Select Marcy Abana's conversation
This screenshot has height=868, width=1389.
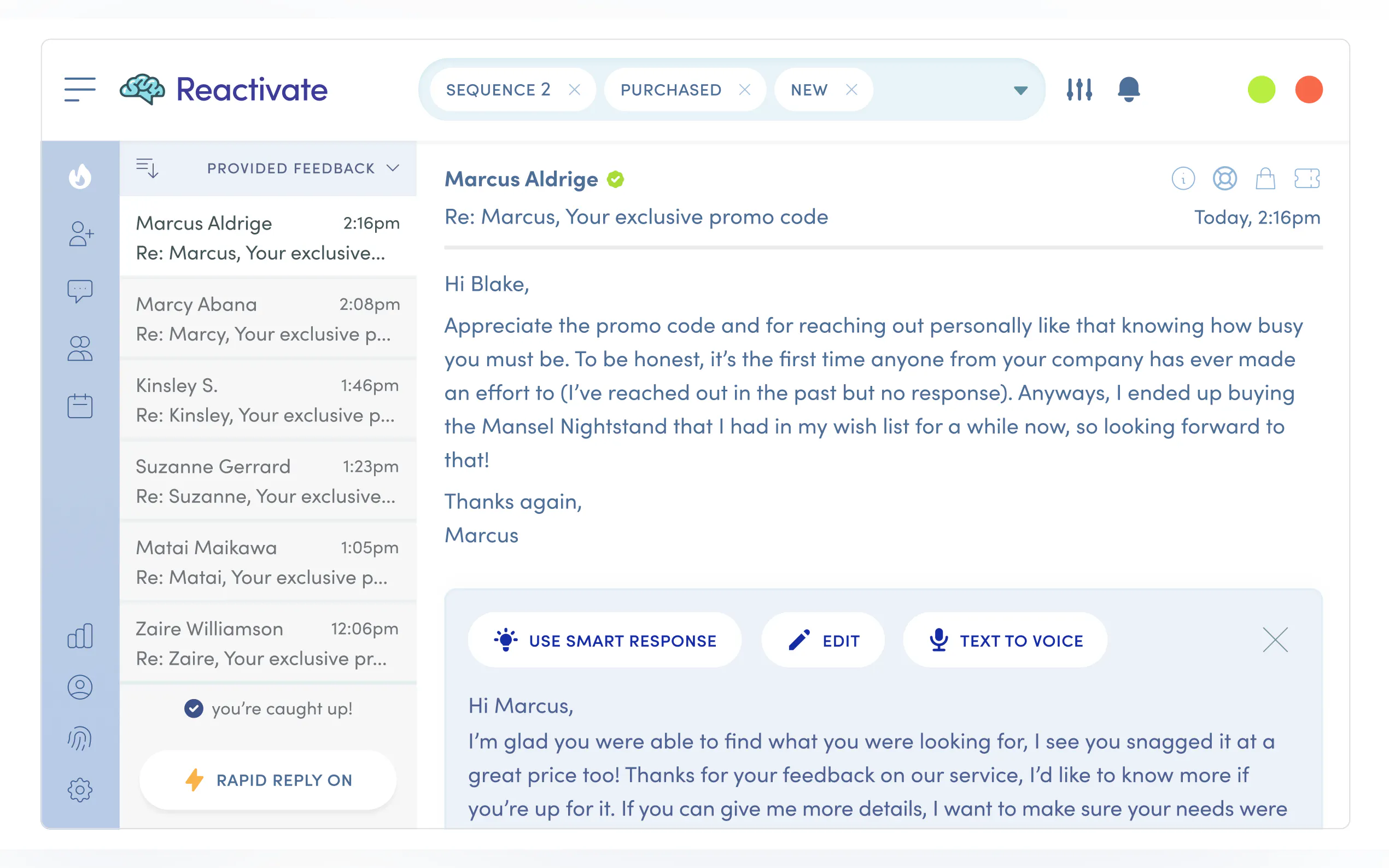click(267, 319)
